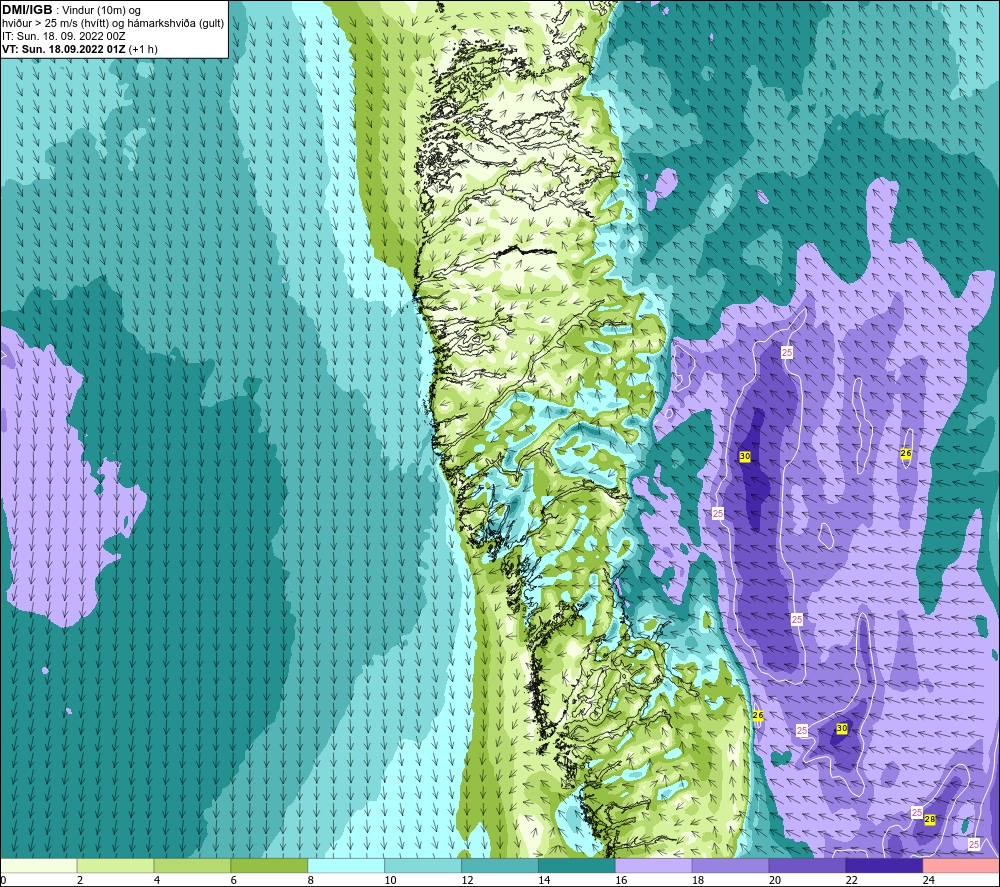
Task: Select the "Vindur (10m) og" text
Action: [x=101, y=10]
